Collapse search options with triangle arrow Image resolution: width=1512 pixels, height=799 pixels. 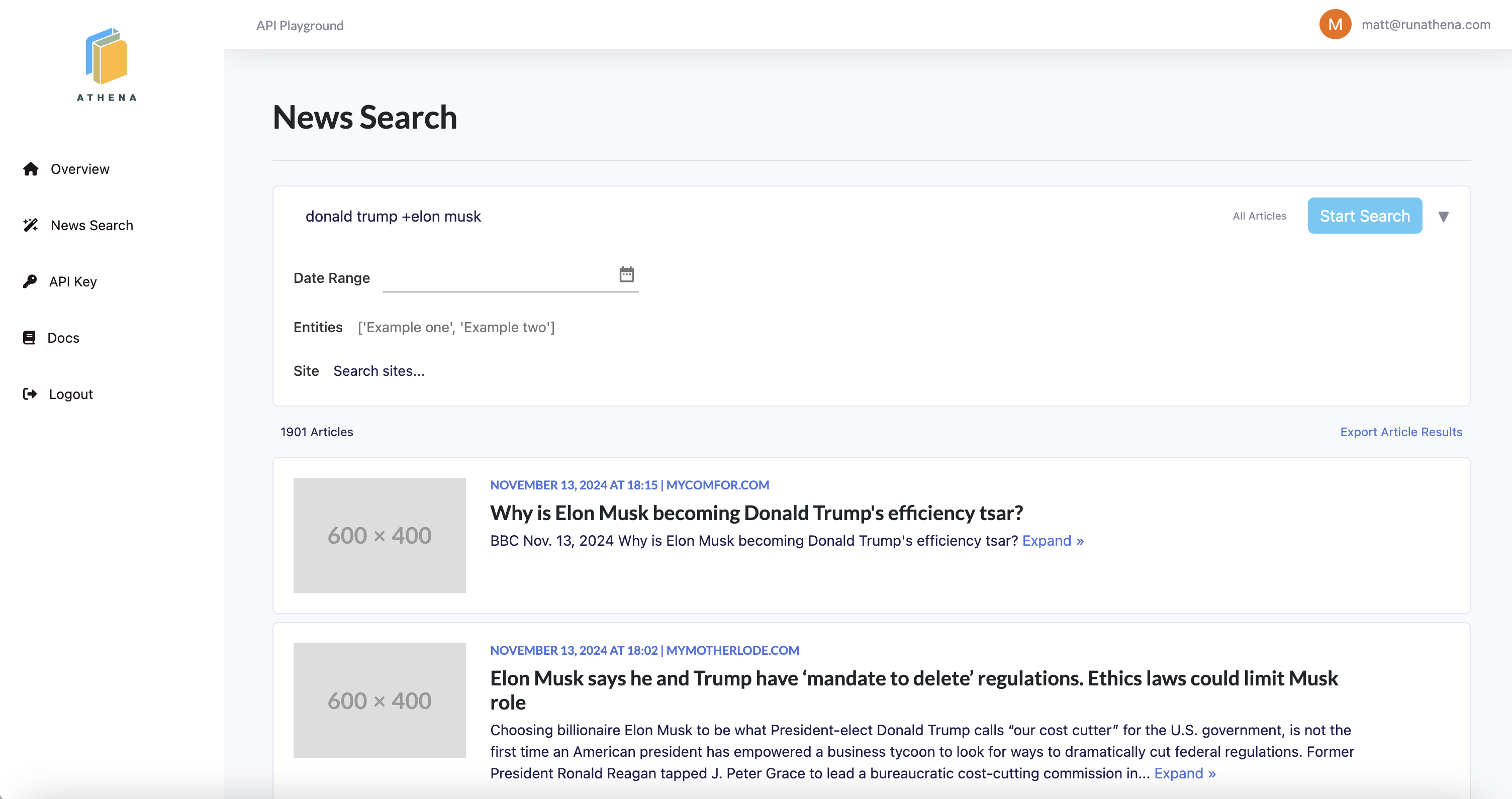(x=1443, y=217)
